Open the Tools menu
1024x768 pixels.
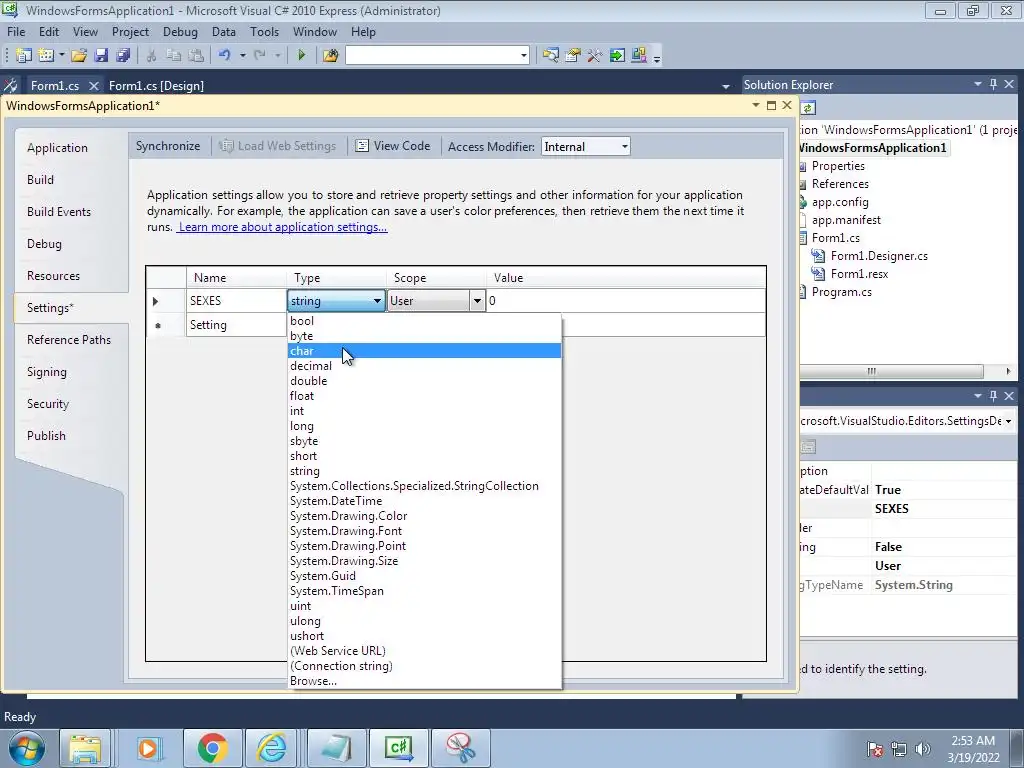tap(264, 32)
